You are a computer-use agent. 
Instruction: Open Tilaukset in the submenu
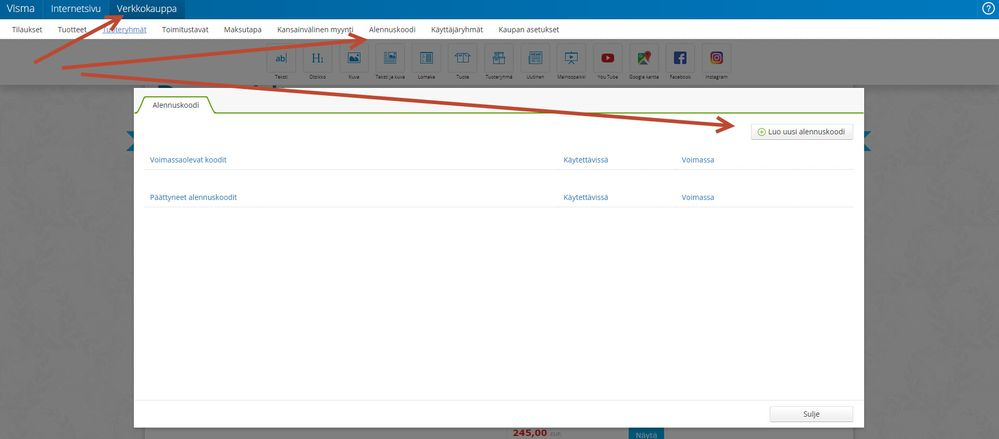tap(27, 29)
